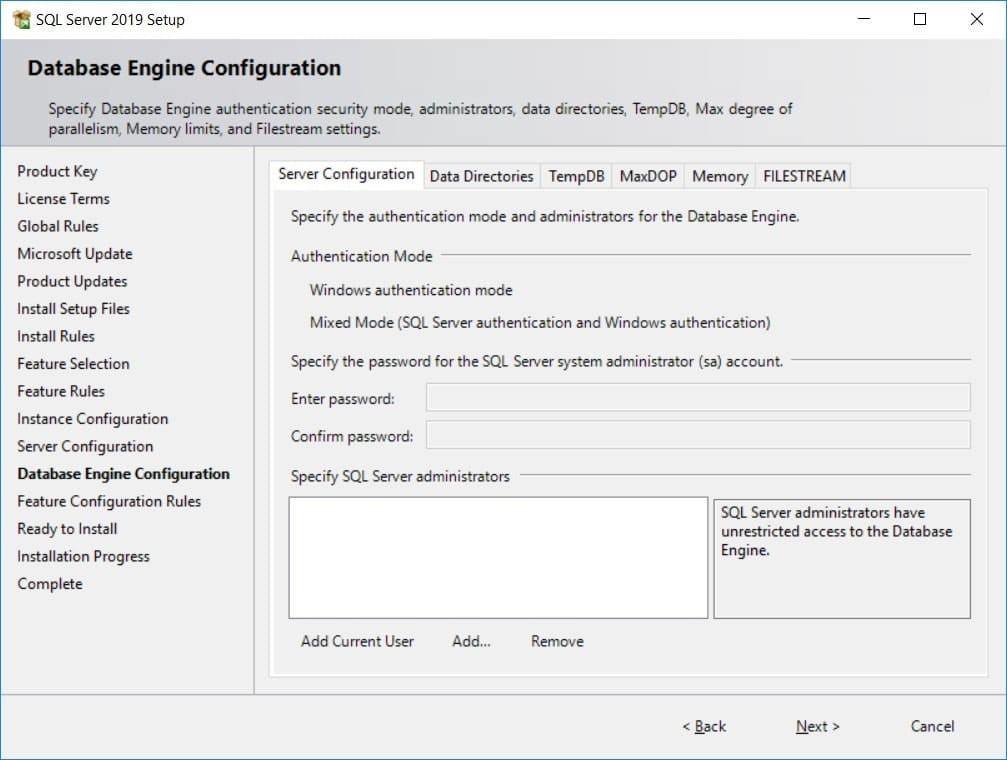Click the Enter password field
This screenshot has height=760, width=1007.
pos(697,399)
